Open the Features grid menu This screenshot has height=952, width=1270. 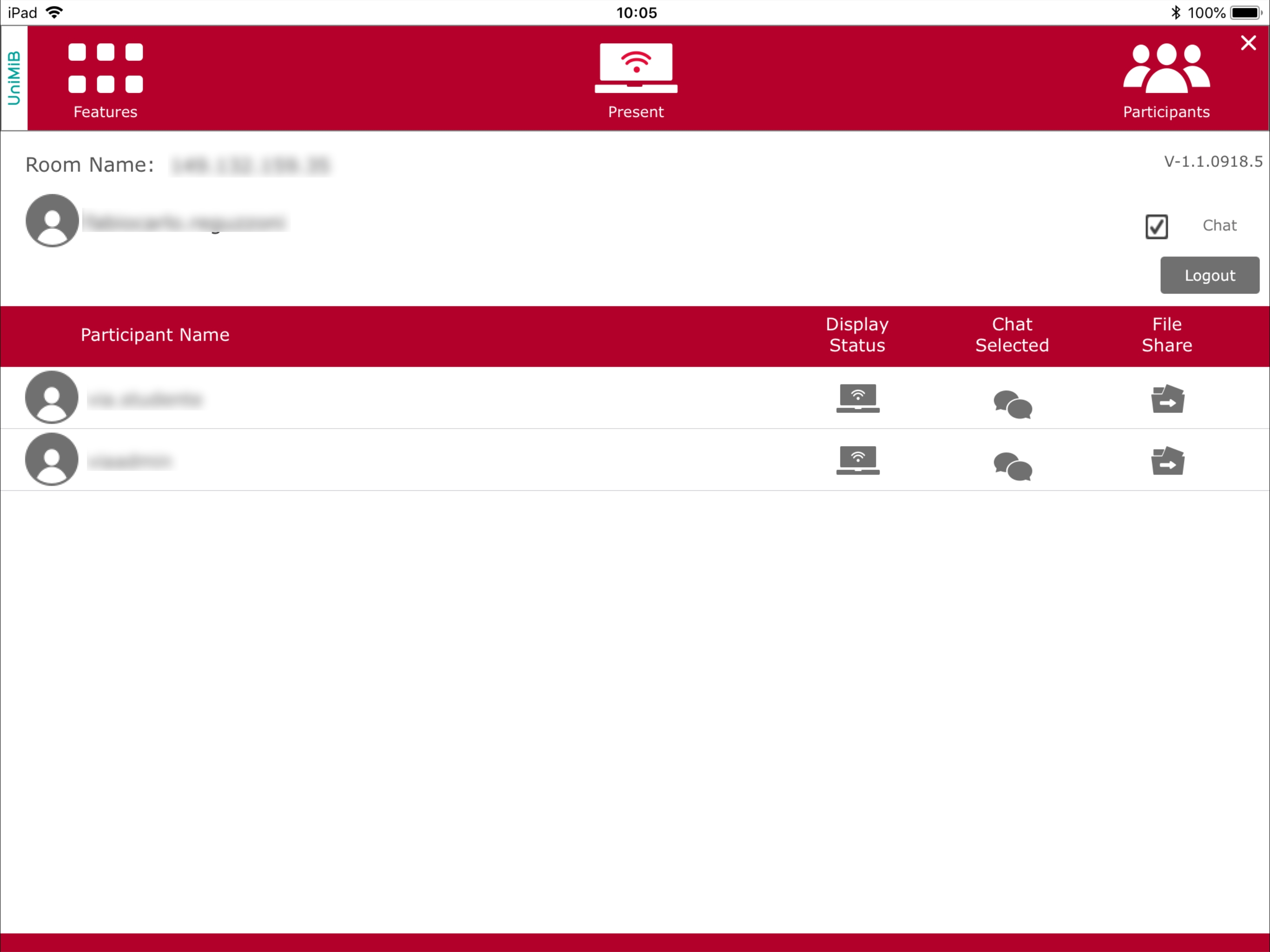click(106, 80)
